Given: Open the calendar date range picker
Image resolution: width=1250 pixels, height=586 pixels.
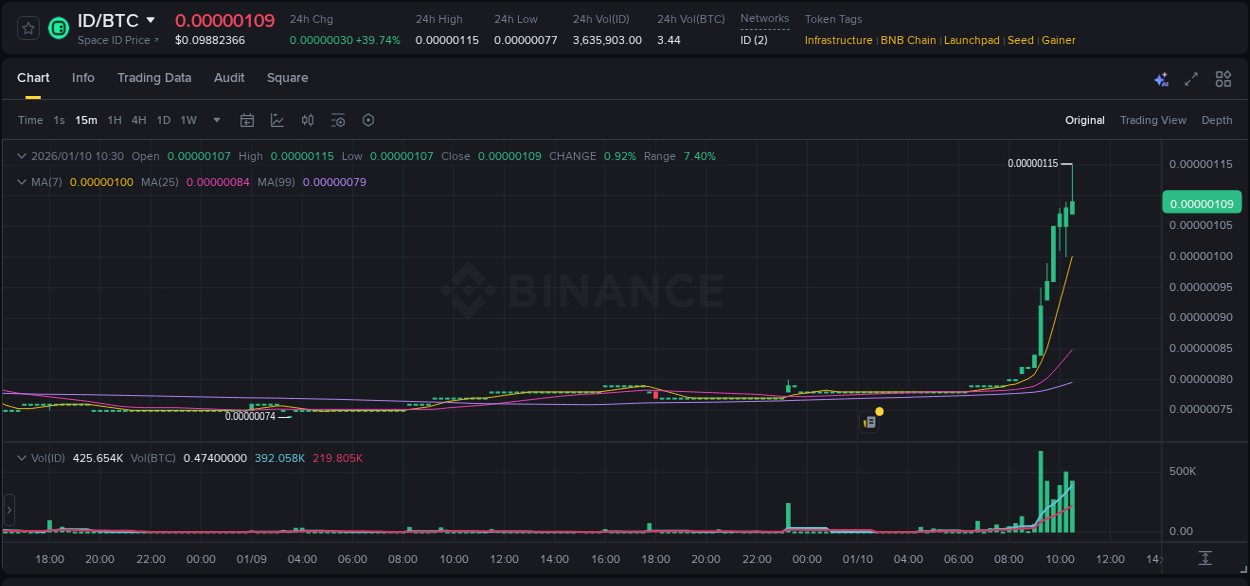Looking at the screenshot, I should [247, 120].
